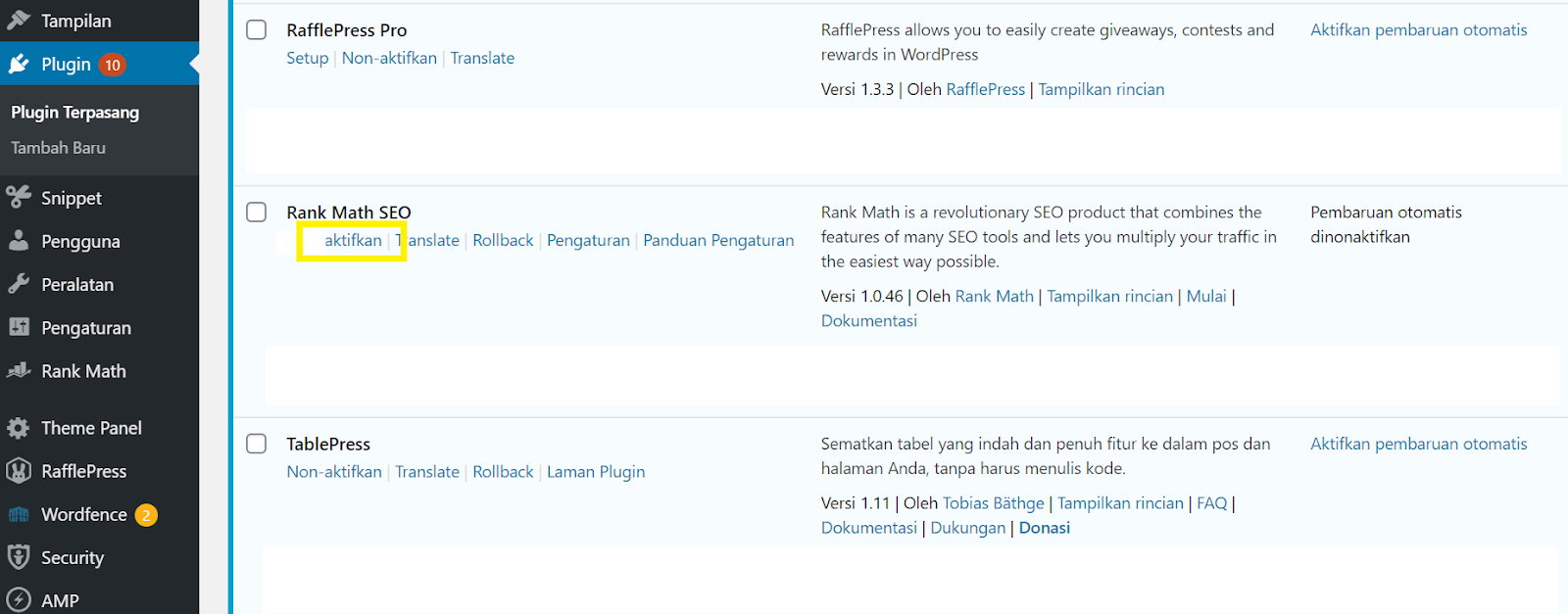Open the Dukungan link
This screenshot has height=614, width=1568.
click(x=968, y=527)
